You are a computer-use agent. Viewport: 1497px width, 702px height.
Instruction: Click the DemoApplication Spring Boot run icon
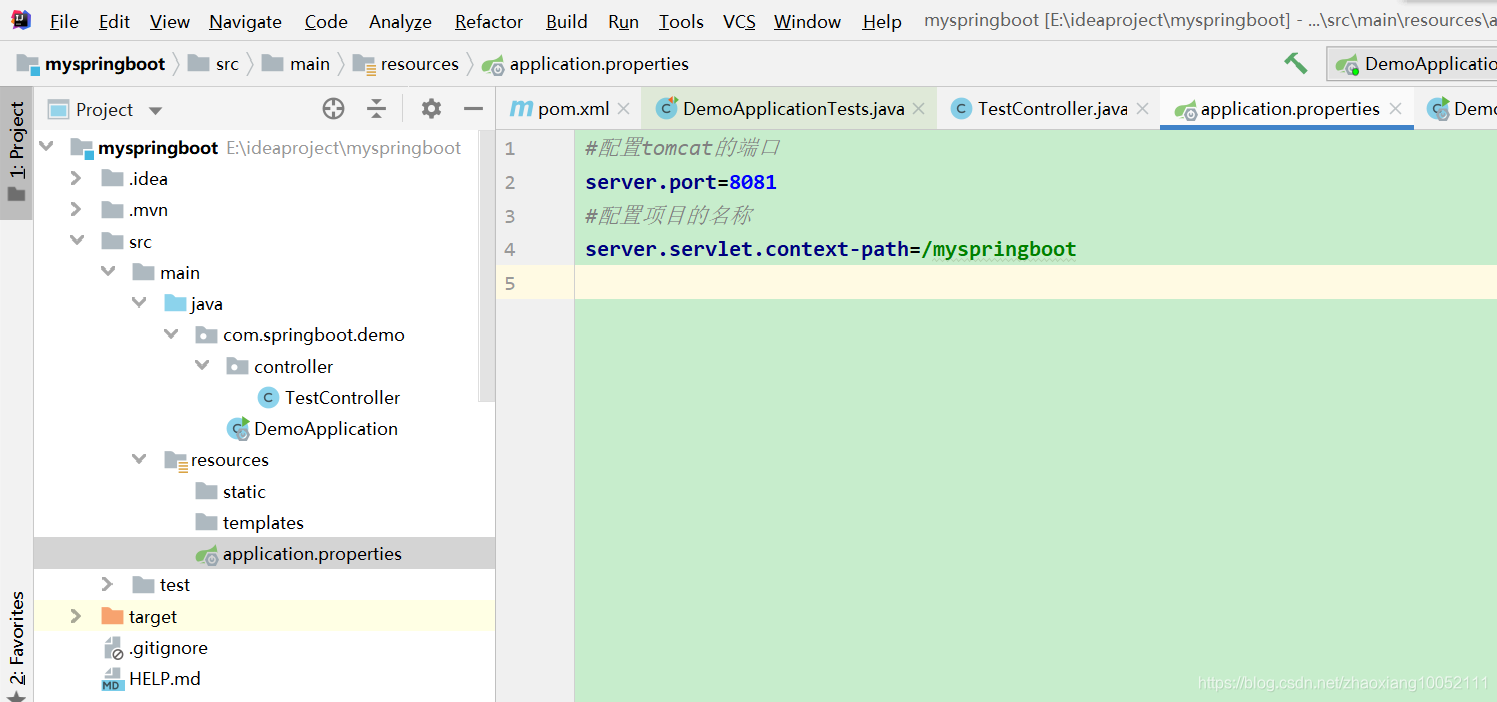[238, 428]
